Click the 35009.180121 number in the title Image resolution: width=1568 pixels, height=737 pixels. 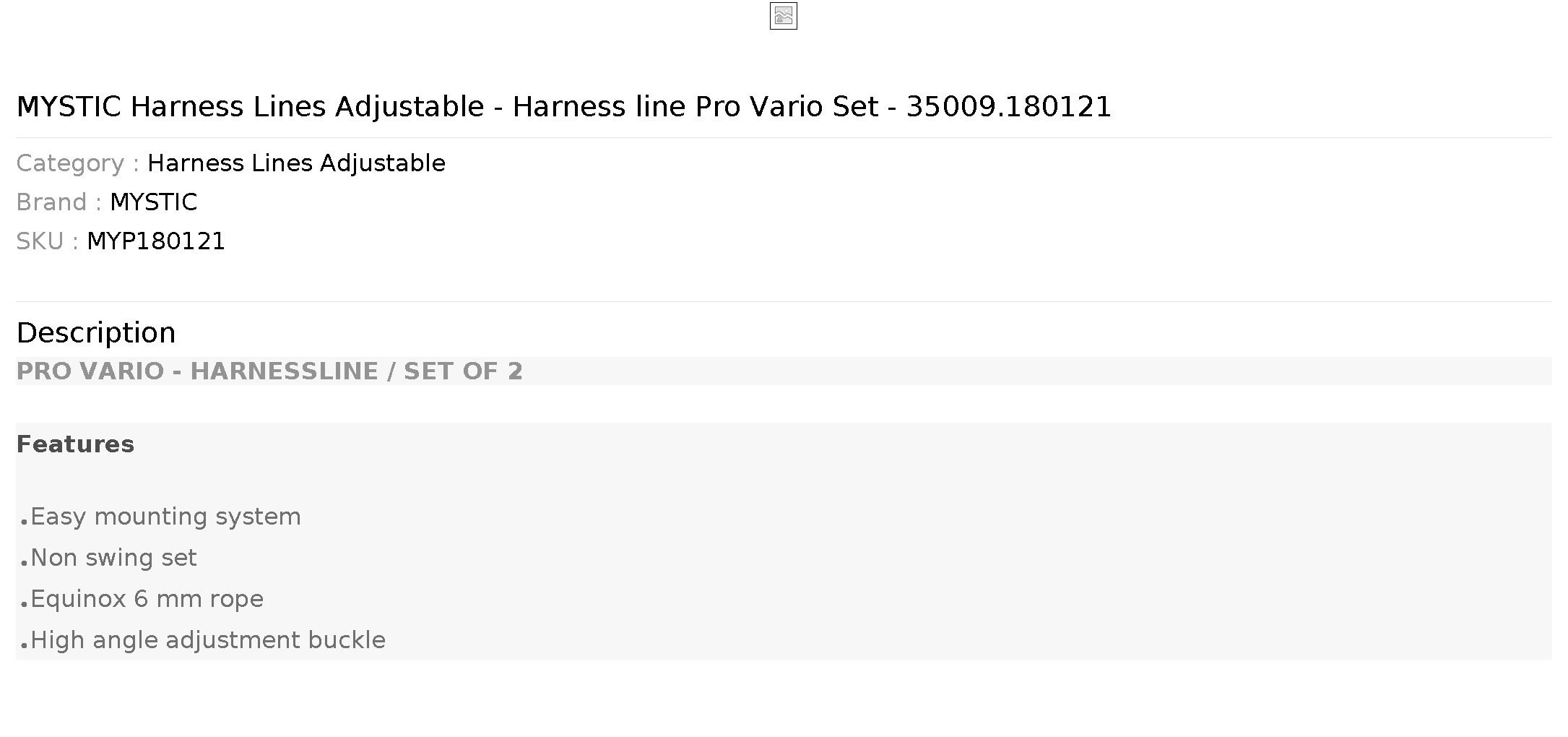point(1009,107)
